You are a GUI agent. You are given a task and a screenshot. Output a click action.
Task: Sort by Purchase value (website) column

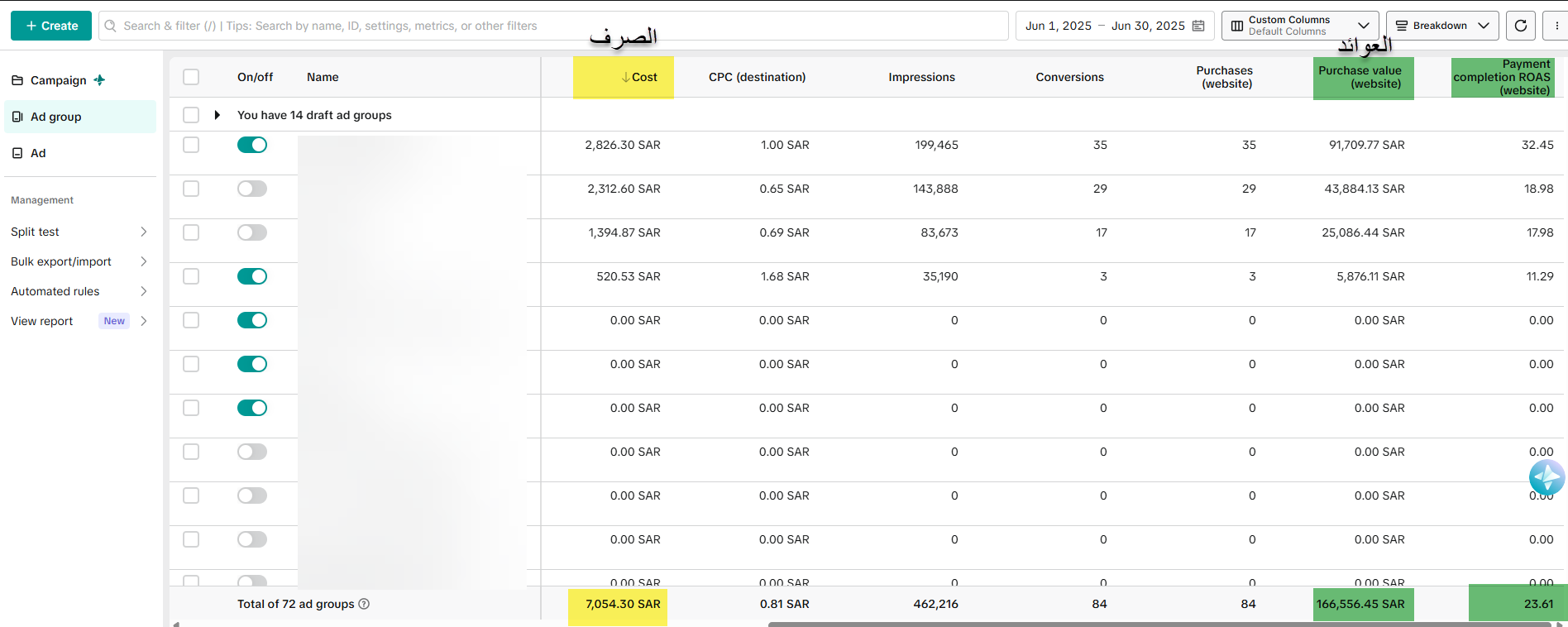tap(1360, 77)
